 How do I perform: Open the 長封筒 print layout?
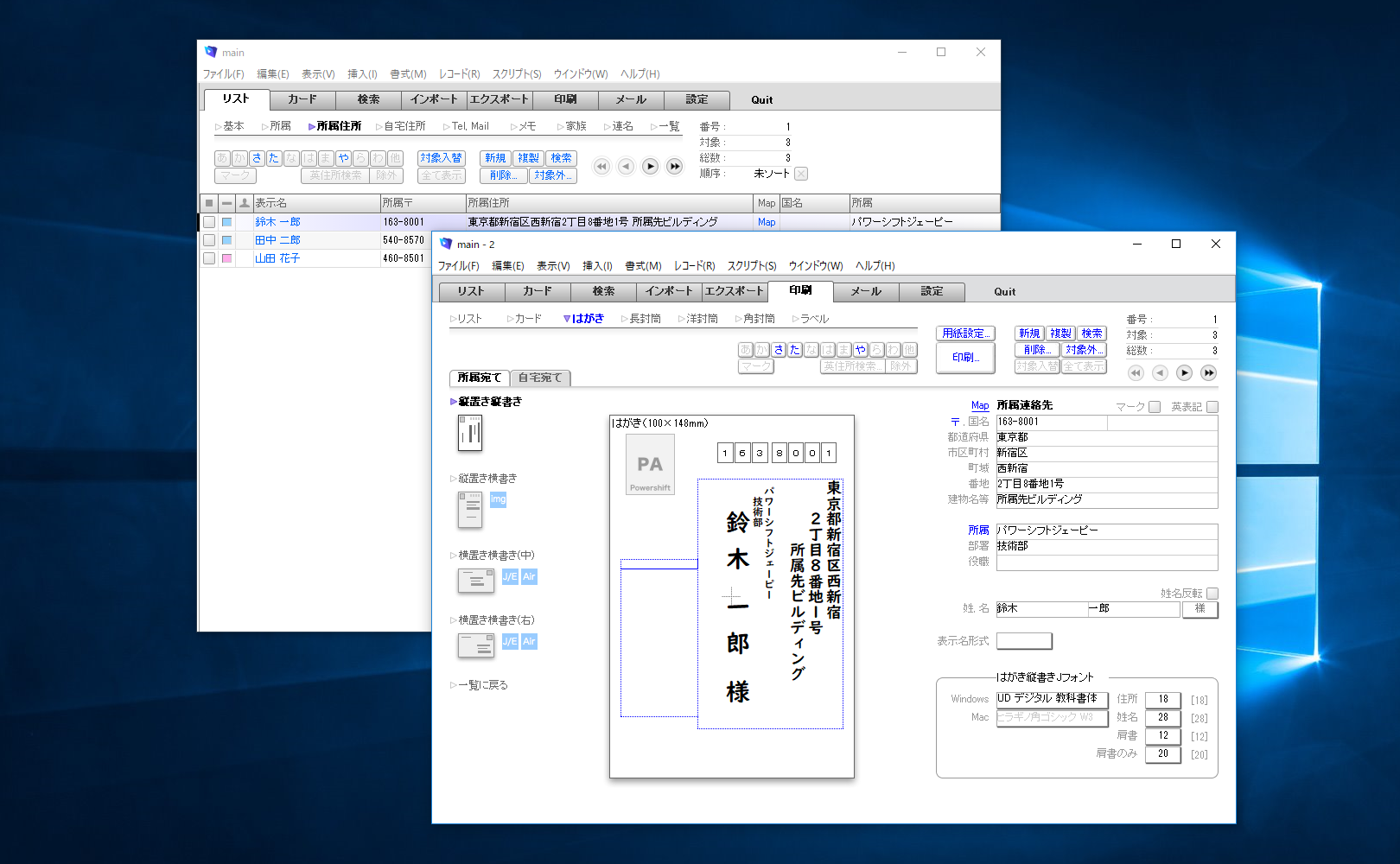pyautogui.click(x=641, y=319)
